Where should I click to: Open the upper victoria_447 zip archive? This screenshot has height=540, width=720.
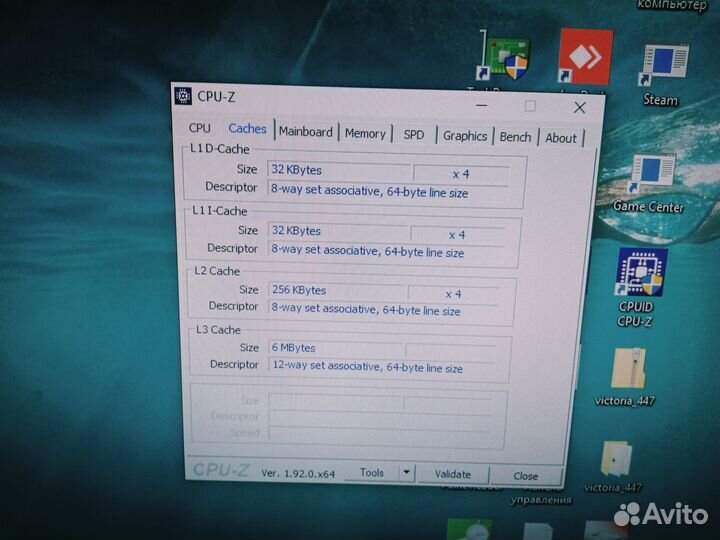click(626, 377)
